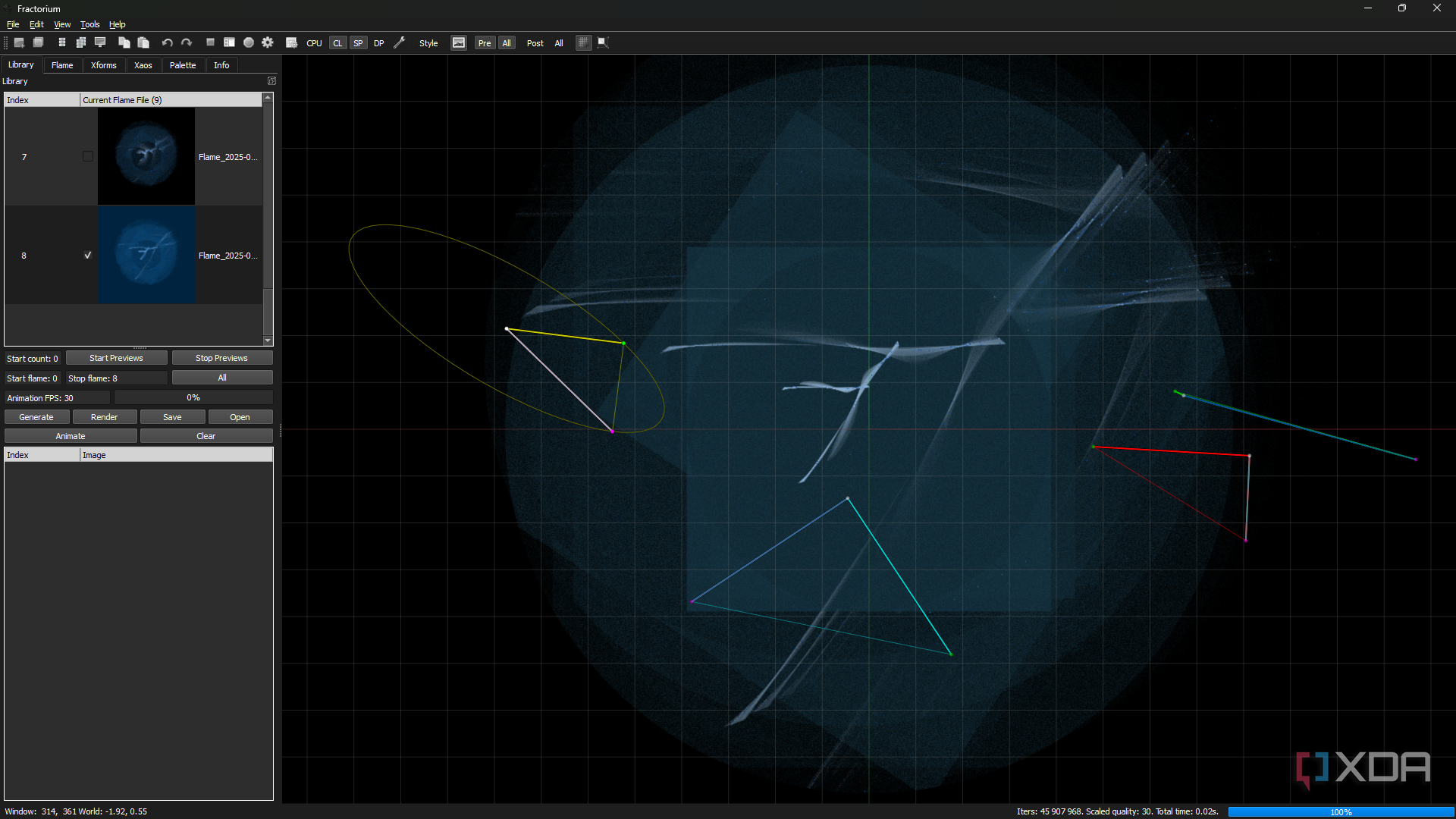Toggle DP double precision mode
This screenshot has width=1456, height=819.
pyautogui.click(x=378, y=43)
